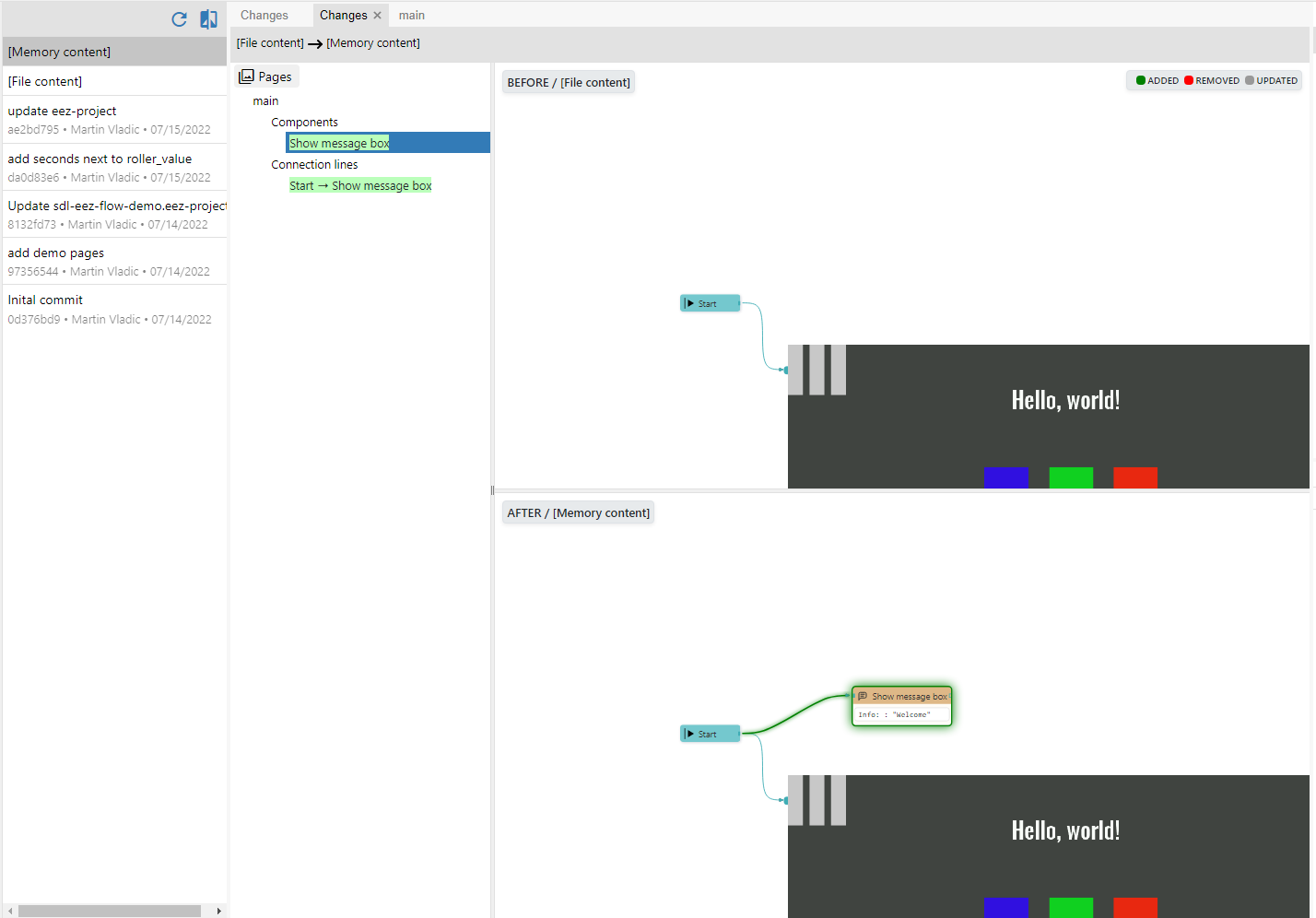Open commit 'update eez-project'

(115, 120)
